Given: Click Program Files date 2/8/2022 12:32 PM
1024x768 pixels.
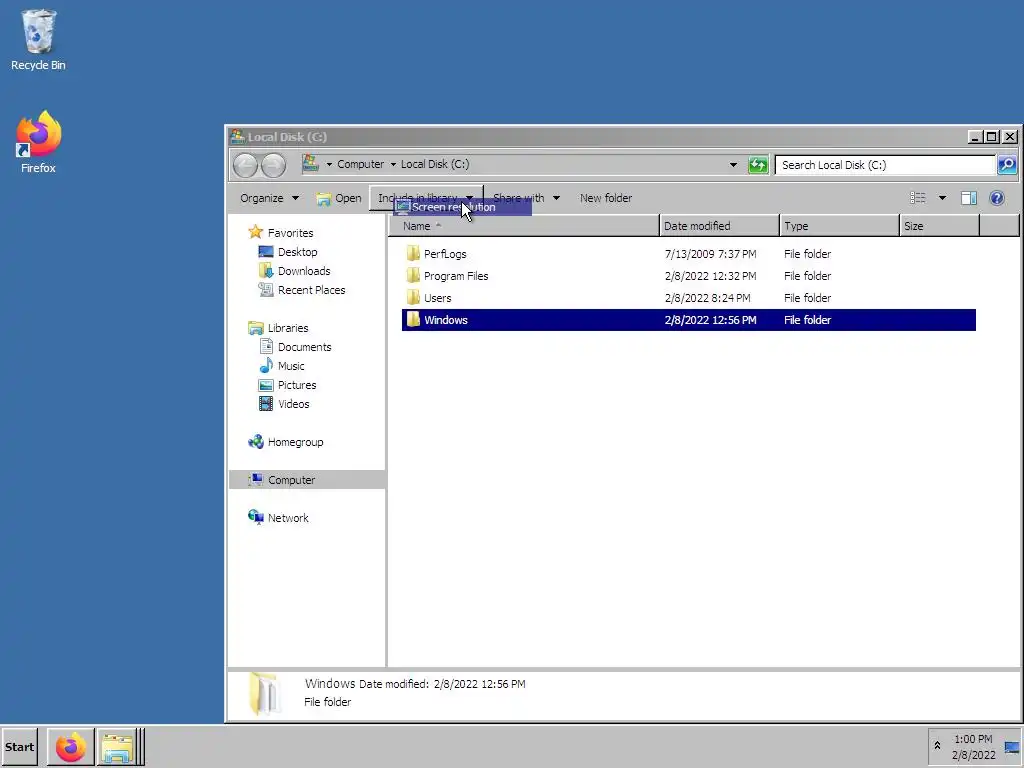Looking at the screenshot, I should tap(711, 276).
